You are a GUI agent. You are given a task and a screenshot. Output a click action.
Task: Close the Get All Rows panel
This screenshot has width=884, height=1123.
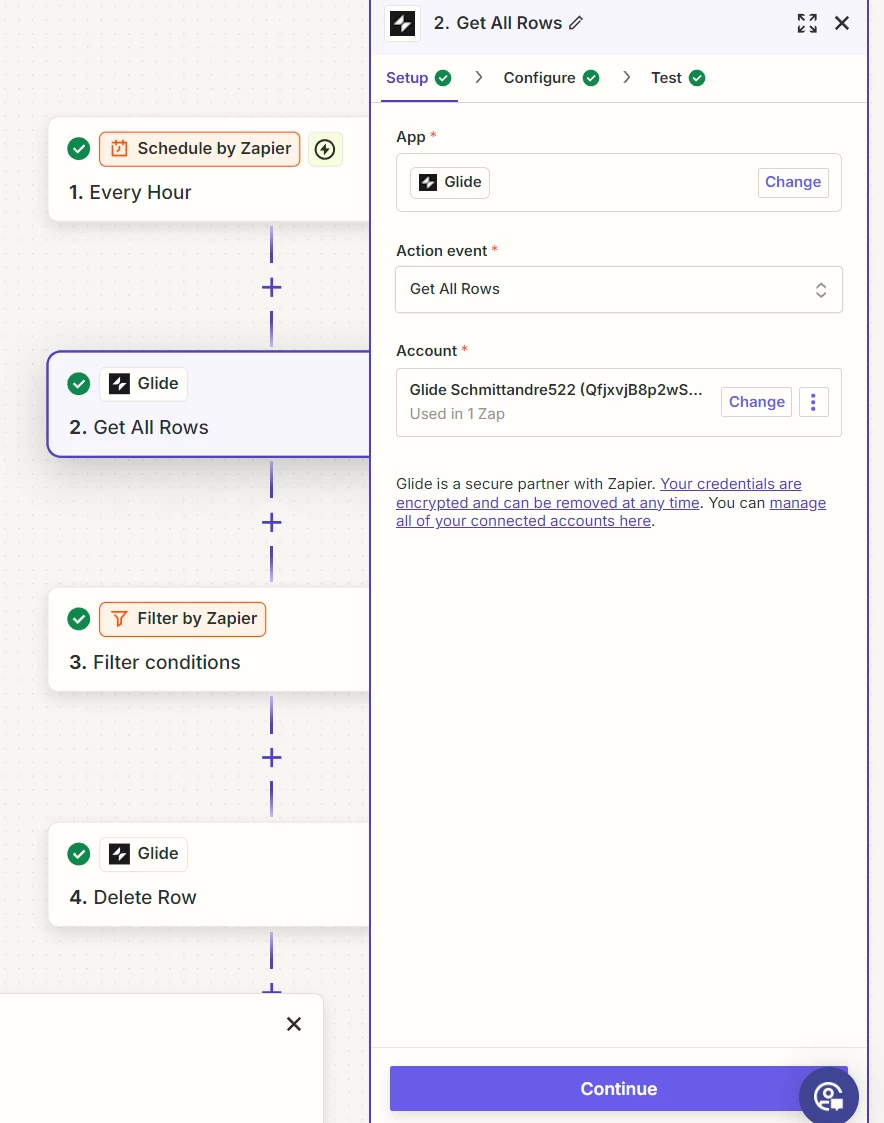click(x=842, y=24)
